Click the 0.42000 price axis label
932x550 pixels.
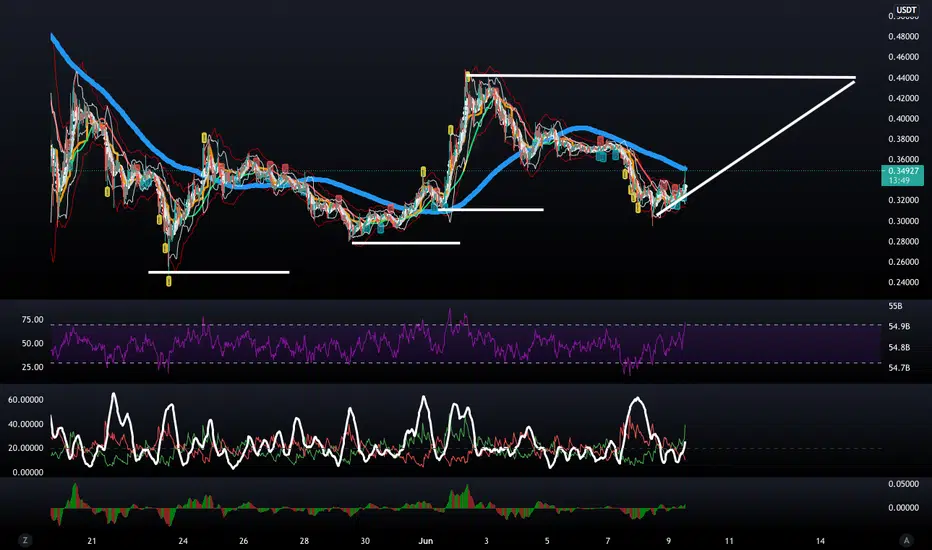(903, 98)
